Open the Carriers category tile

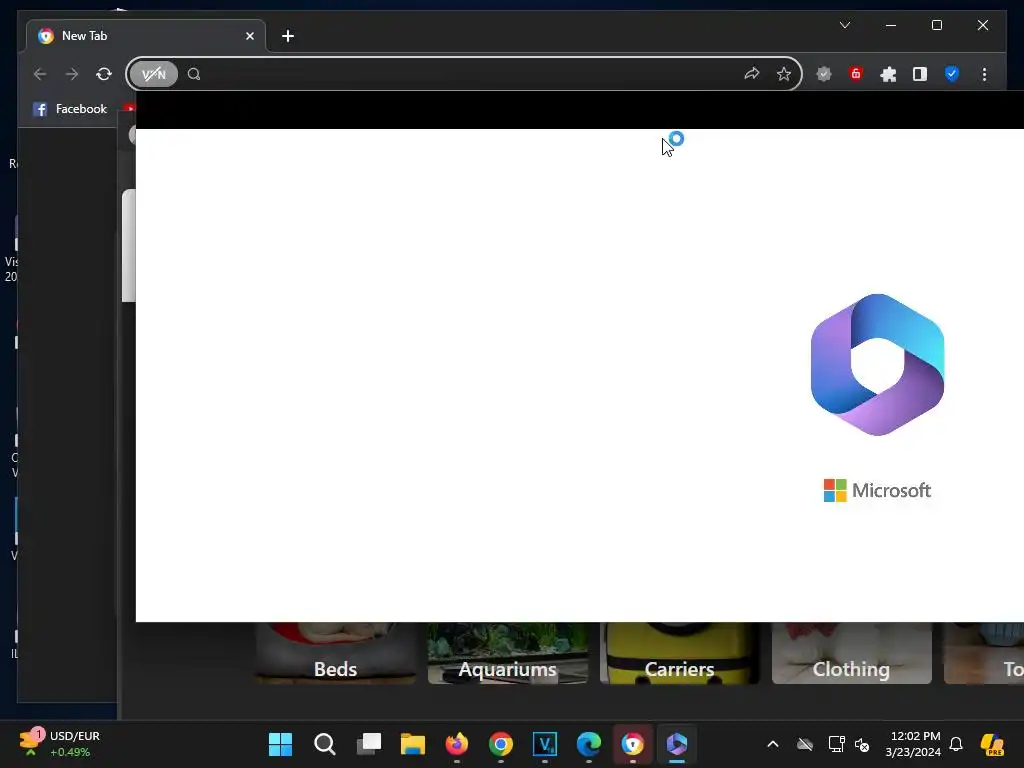pyautogui.click(x=679, y=653)
